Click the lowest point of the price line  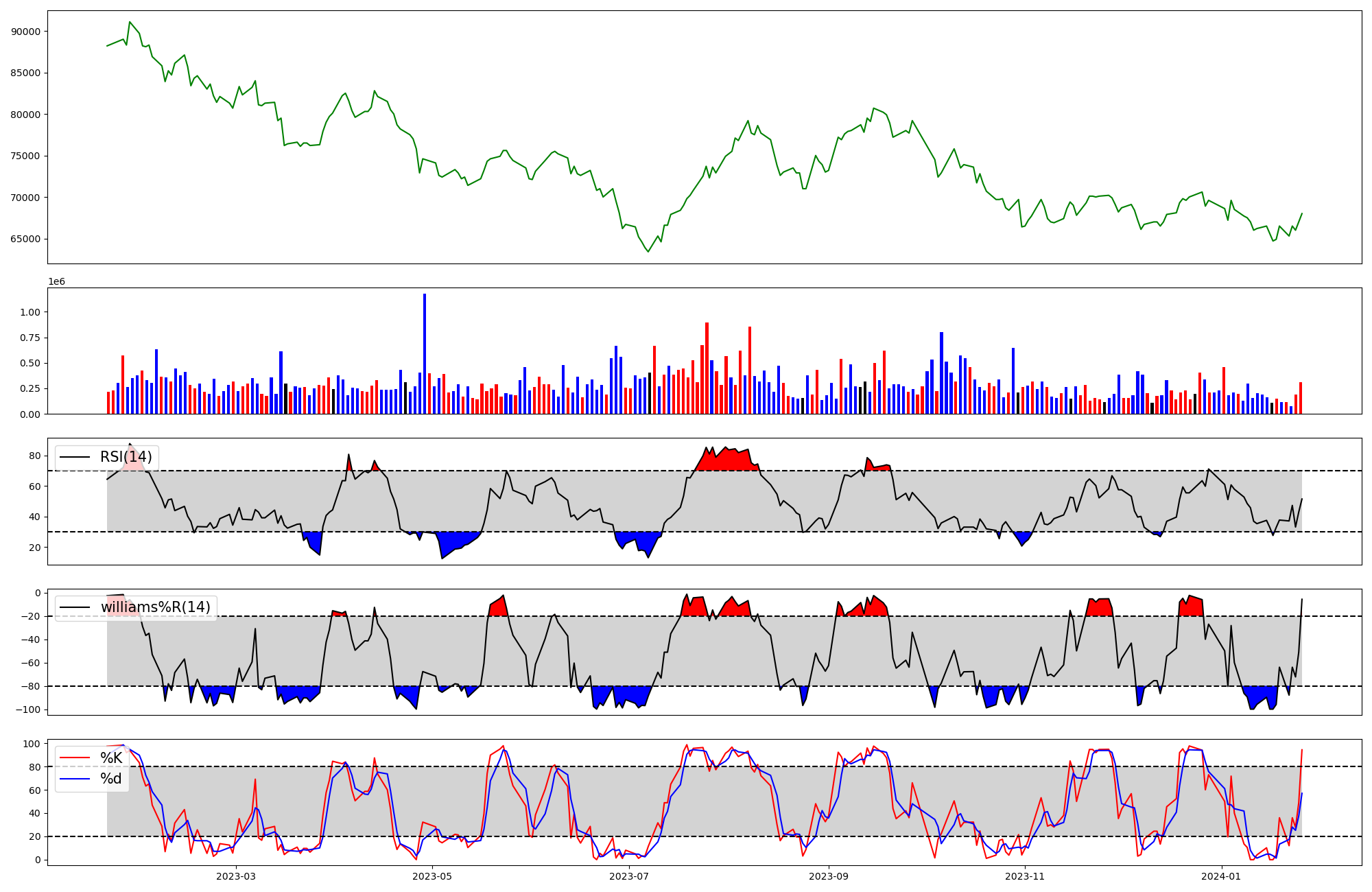coord(648,252)
